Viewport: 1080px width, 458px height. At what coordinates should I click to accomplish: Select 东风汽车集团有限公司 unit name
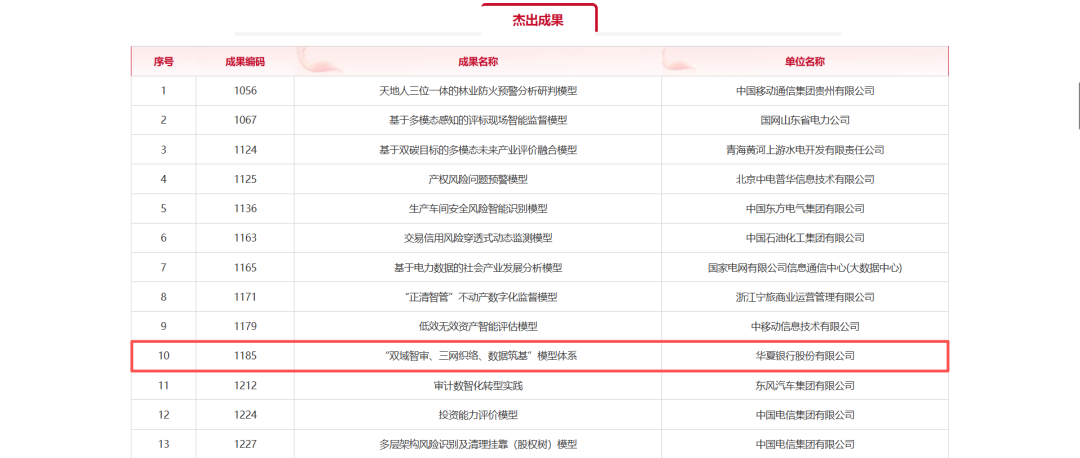[805, 385]
